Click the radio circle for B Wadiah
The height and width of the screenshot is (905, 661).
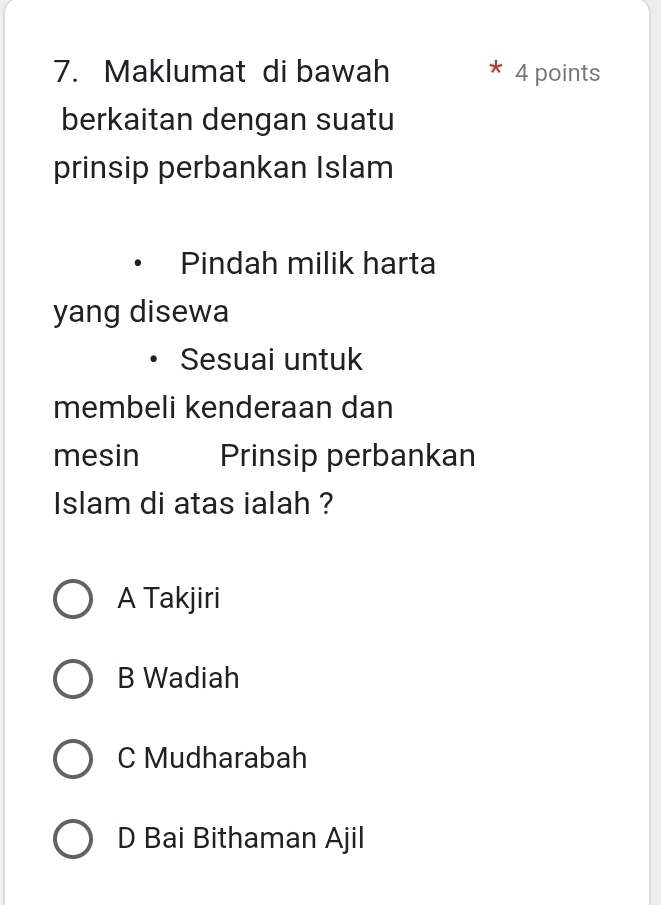73,678
